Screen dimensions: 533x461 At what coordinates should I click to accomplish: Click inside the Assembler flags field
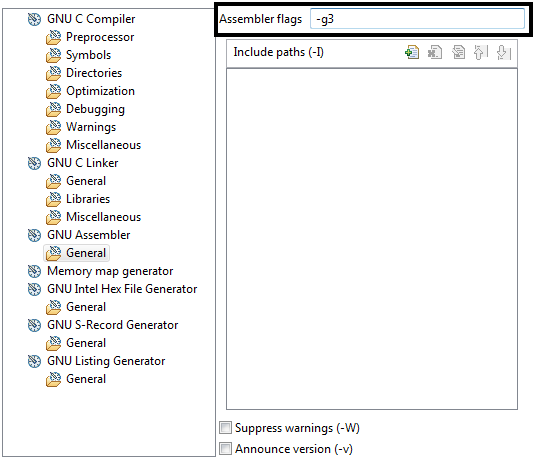tap(417, 19)
